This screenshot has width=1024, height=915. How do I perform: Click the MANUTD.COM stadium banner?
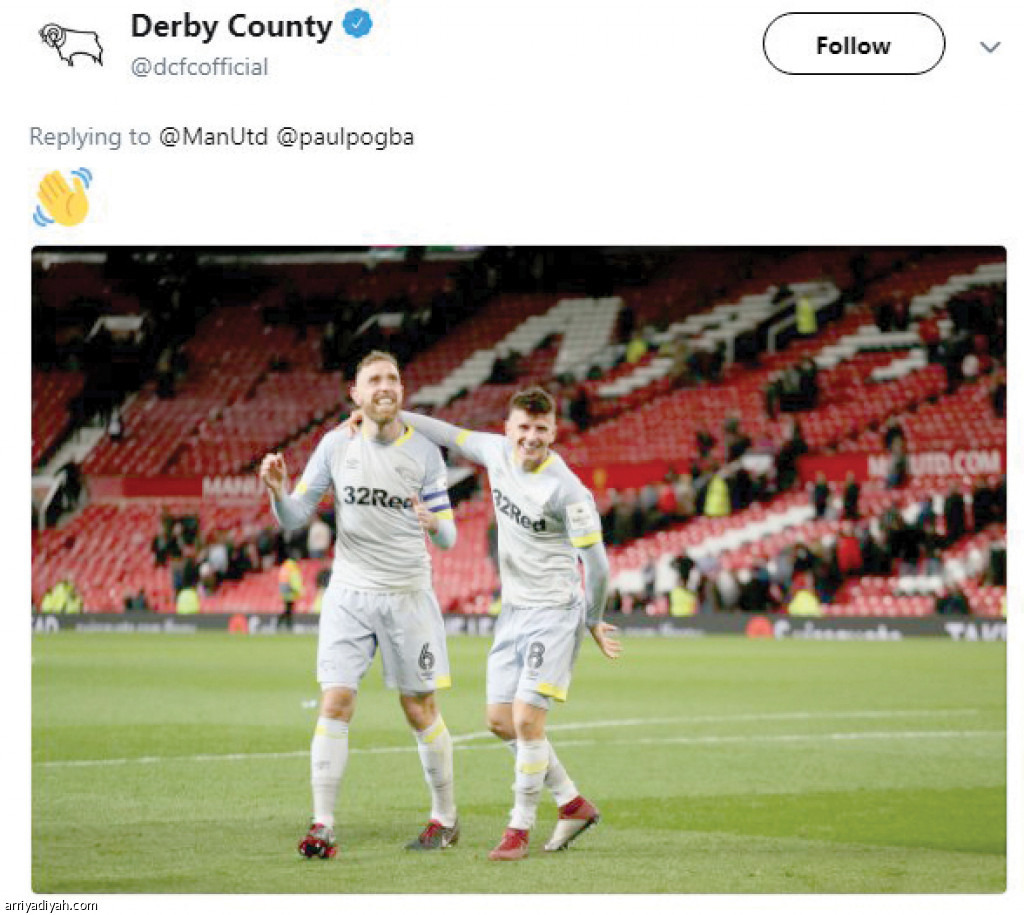click(x=935, y=463)
